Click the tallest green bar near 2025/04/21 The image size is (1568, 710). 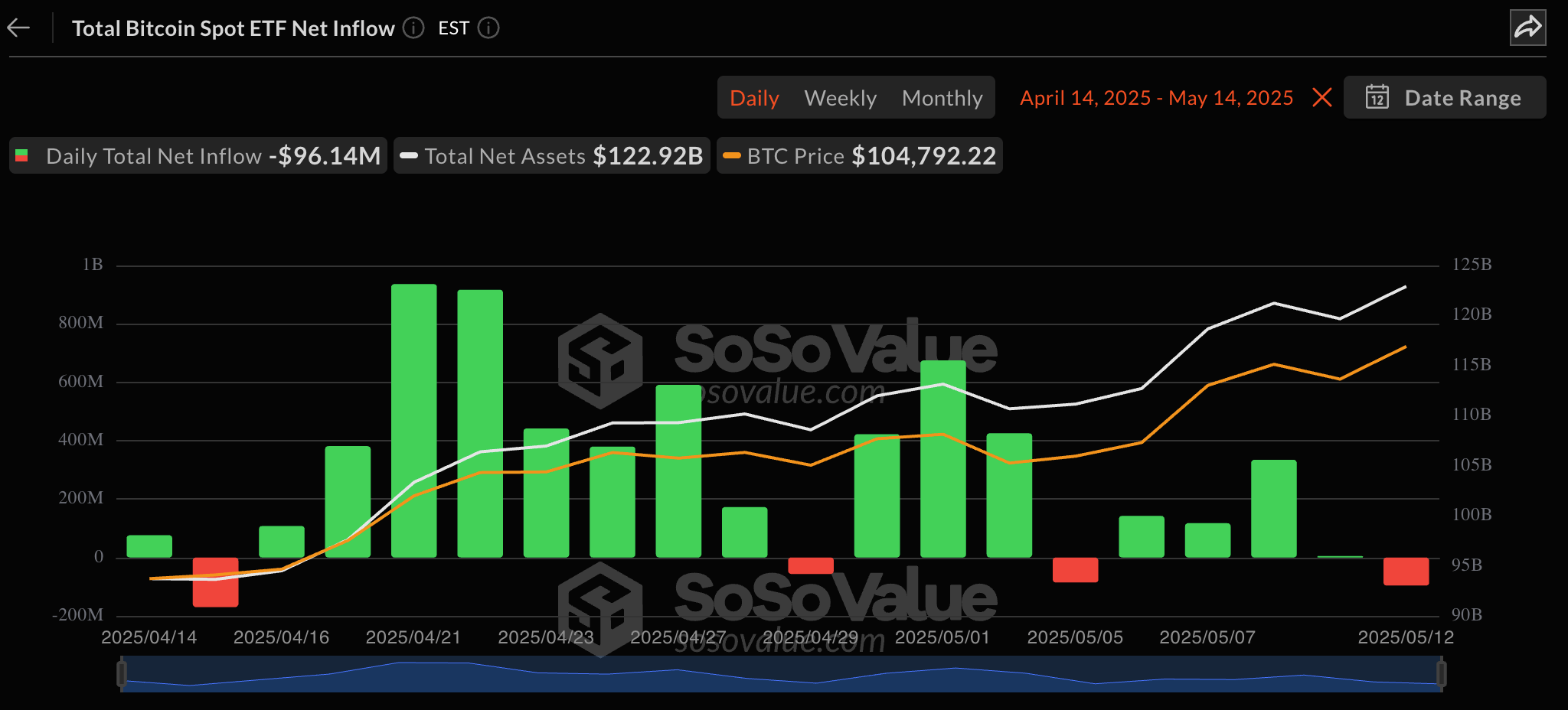pyautogui.click(x=414, y=421)
